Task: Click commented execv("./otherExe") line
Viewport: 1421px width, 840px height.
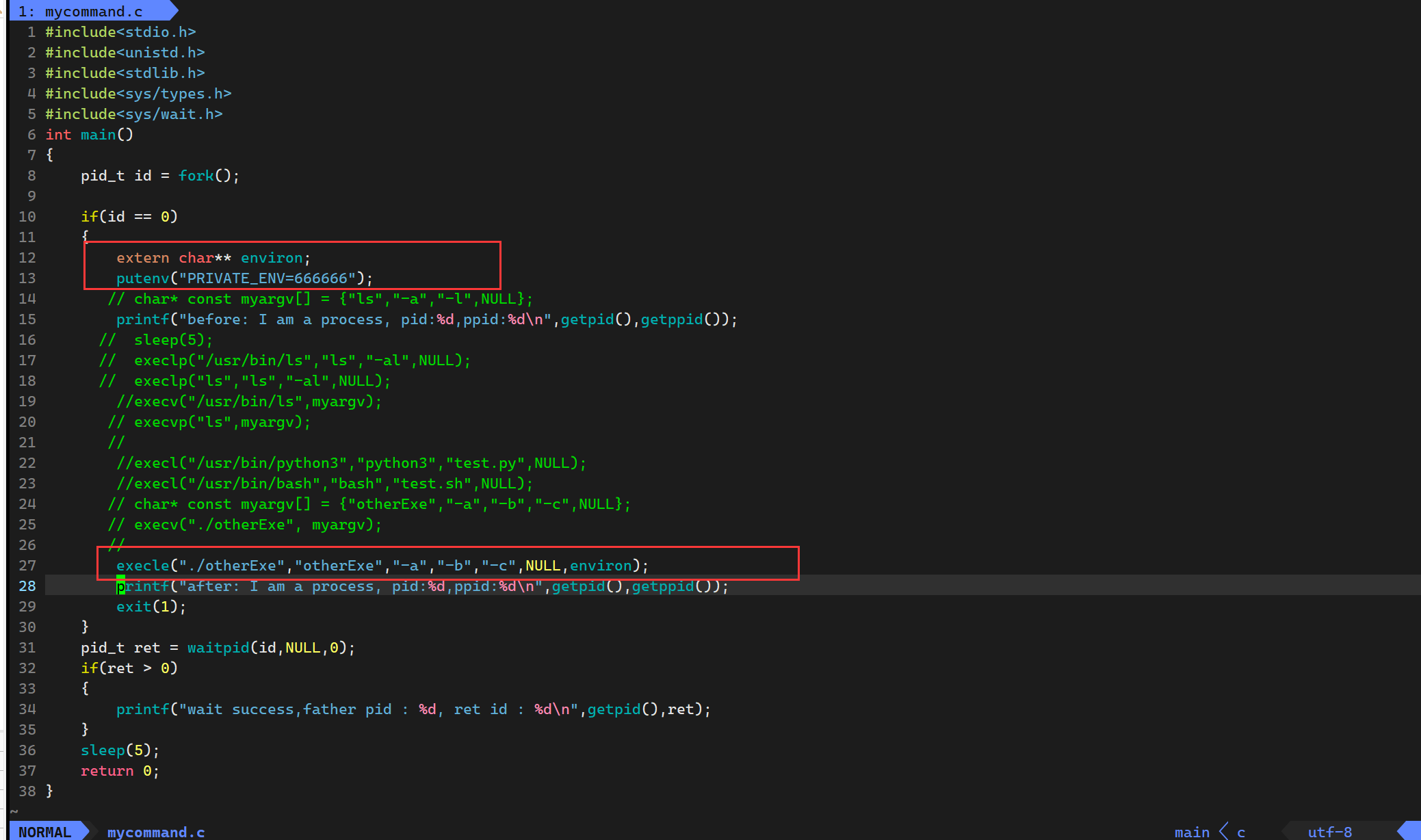Action: (x=245, y=525)
